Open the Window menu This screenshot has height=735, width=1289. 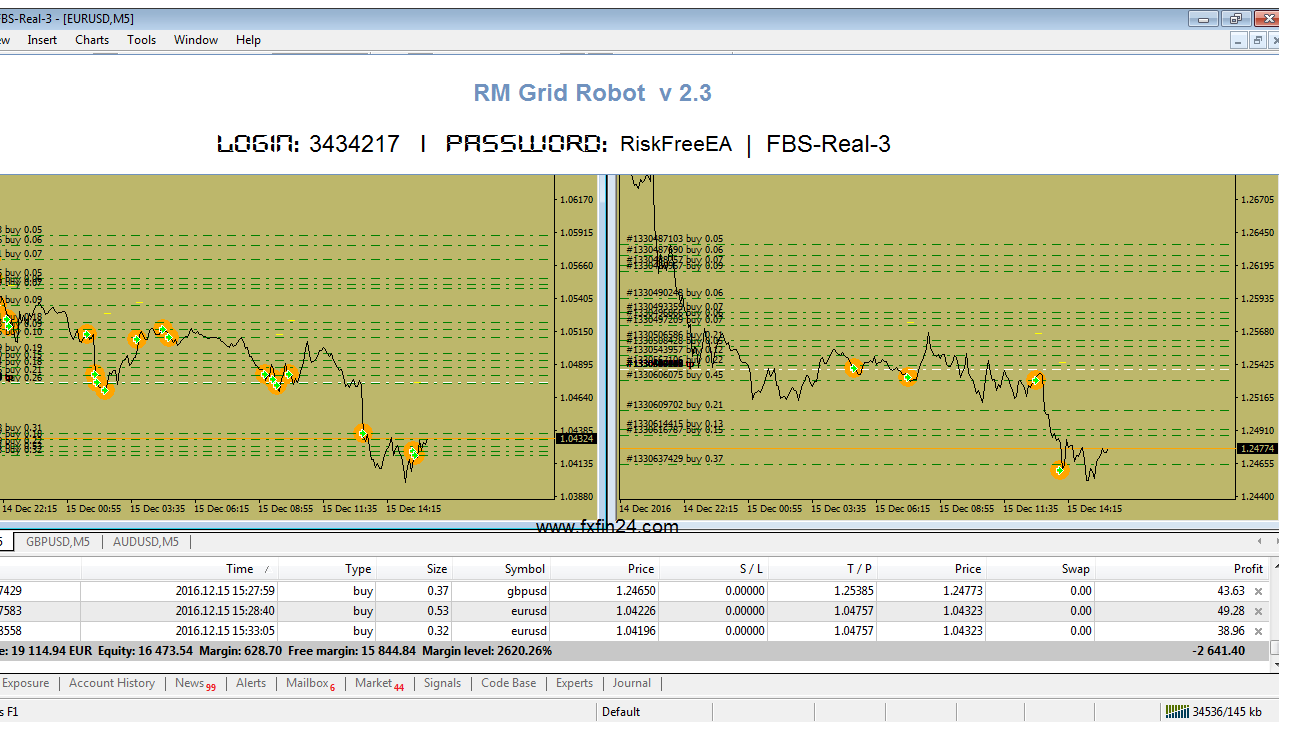196,40
